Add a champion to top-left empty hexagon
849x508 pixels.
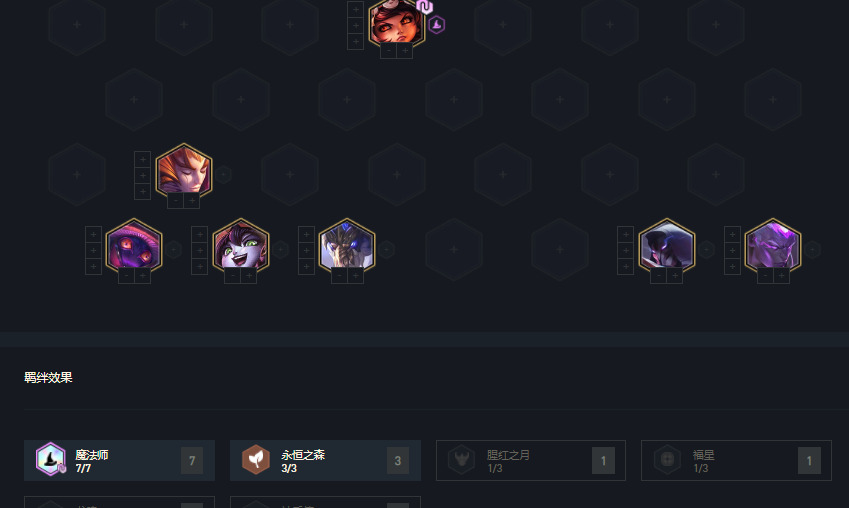(77, 25)
